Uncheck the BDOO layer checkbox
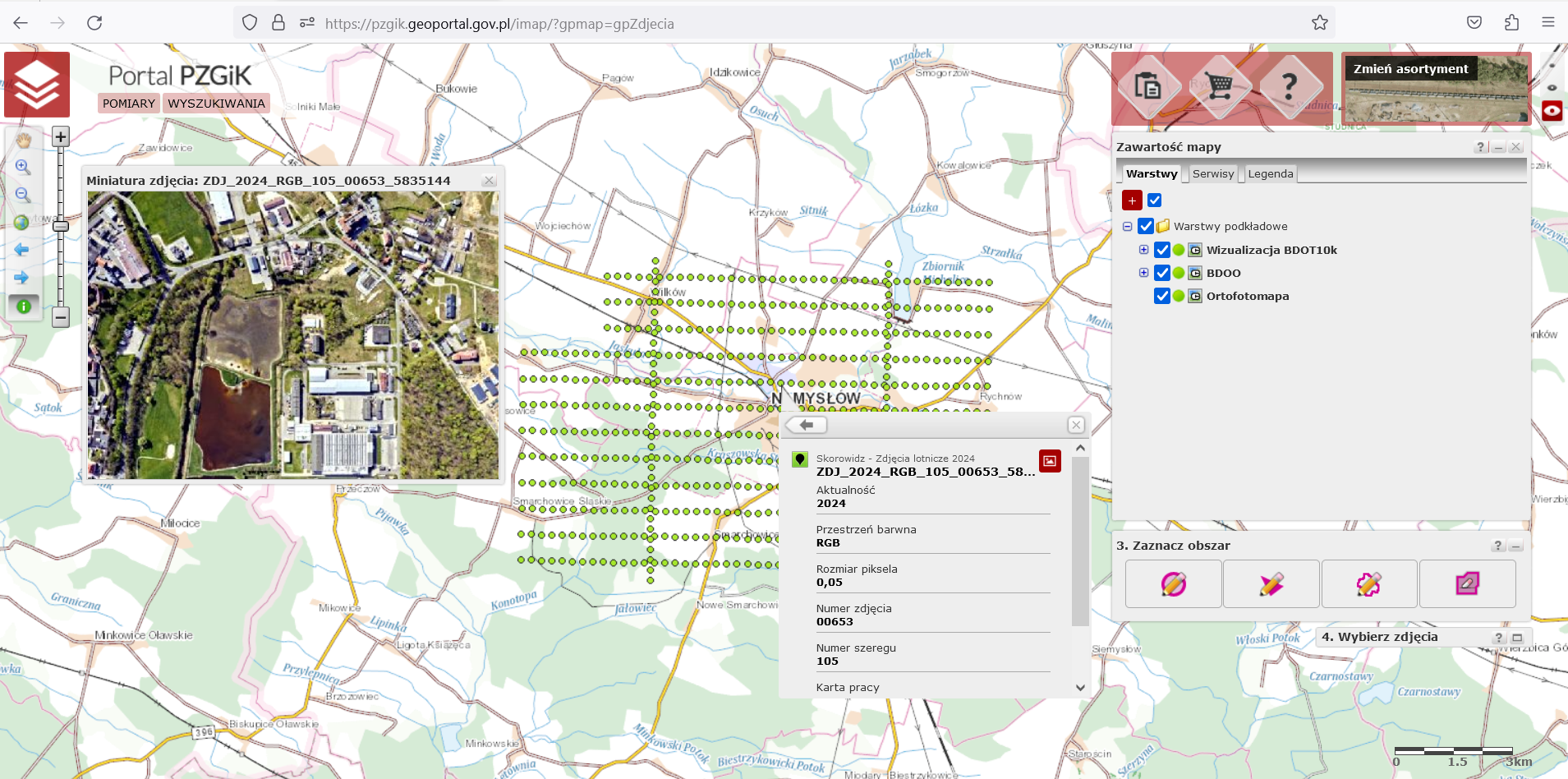This screenshot has height=779, width=1568. click(1162, 273)
